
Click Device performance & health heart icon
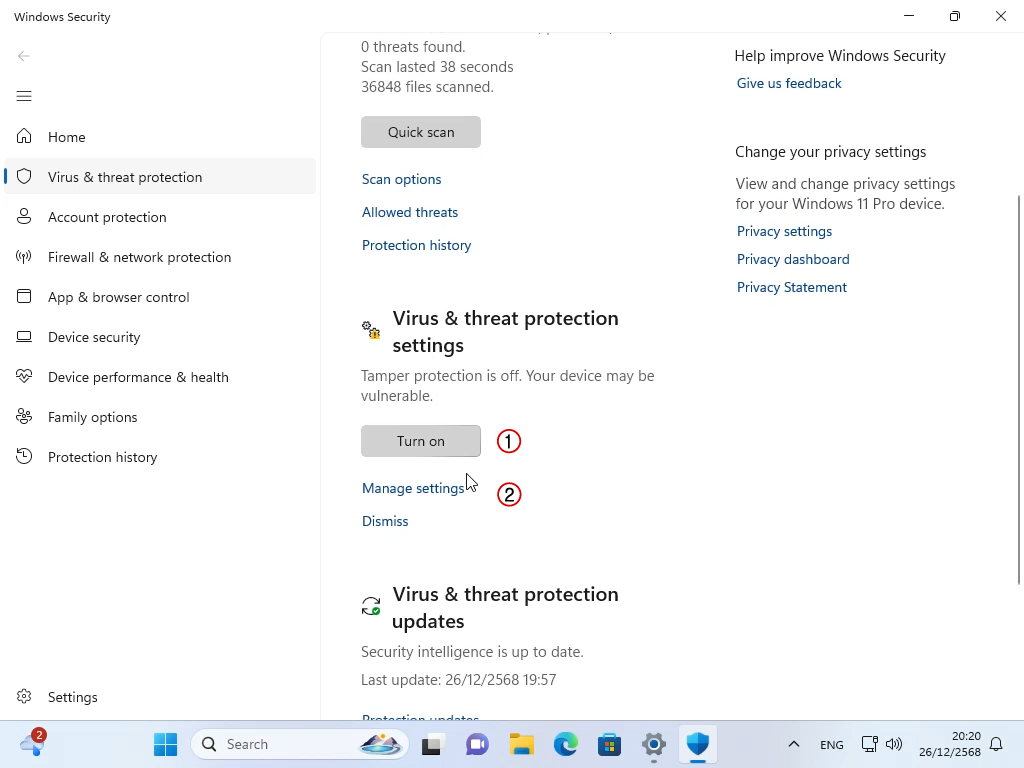(x=24, y=377)
